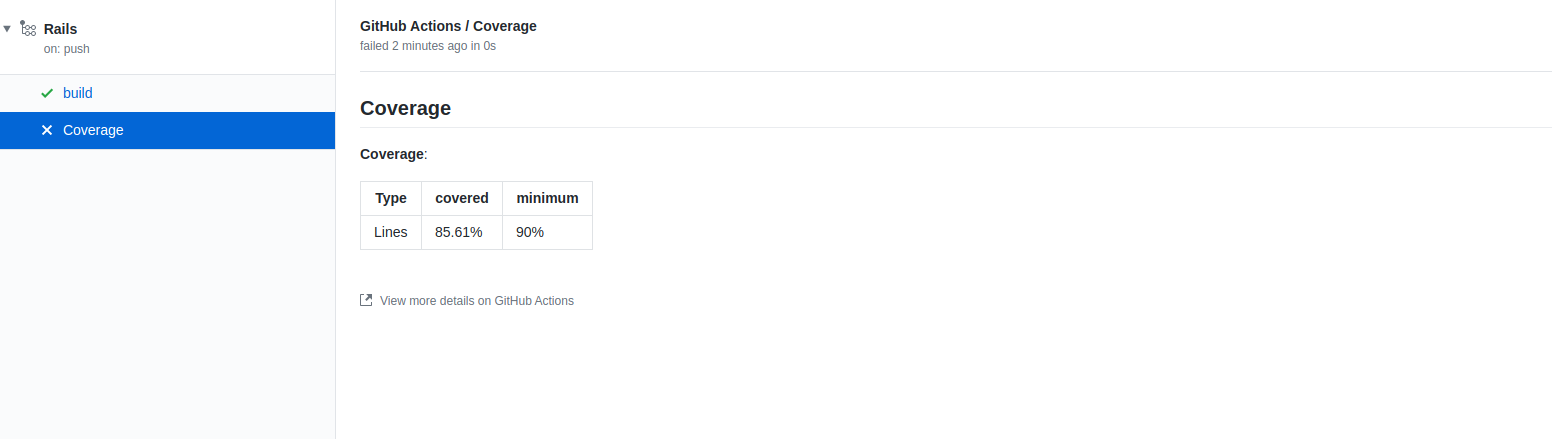Click the Lines row cell
This screenshot has height=439, width=1552.
coord(391,232)
